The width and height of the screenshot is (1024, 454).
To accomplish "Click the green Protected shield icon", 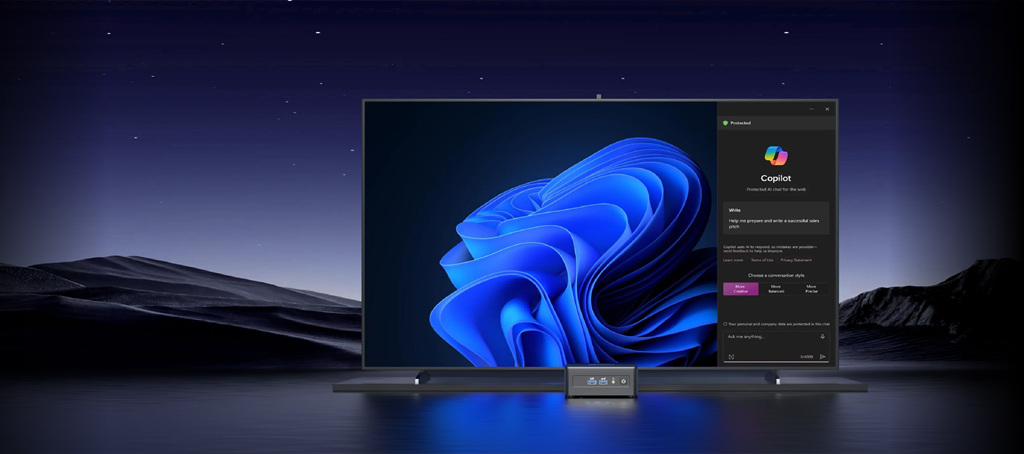I will tap(725, 123).
